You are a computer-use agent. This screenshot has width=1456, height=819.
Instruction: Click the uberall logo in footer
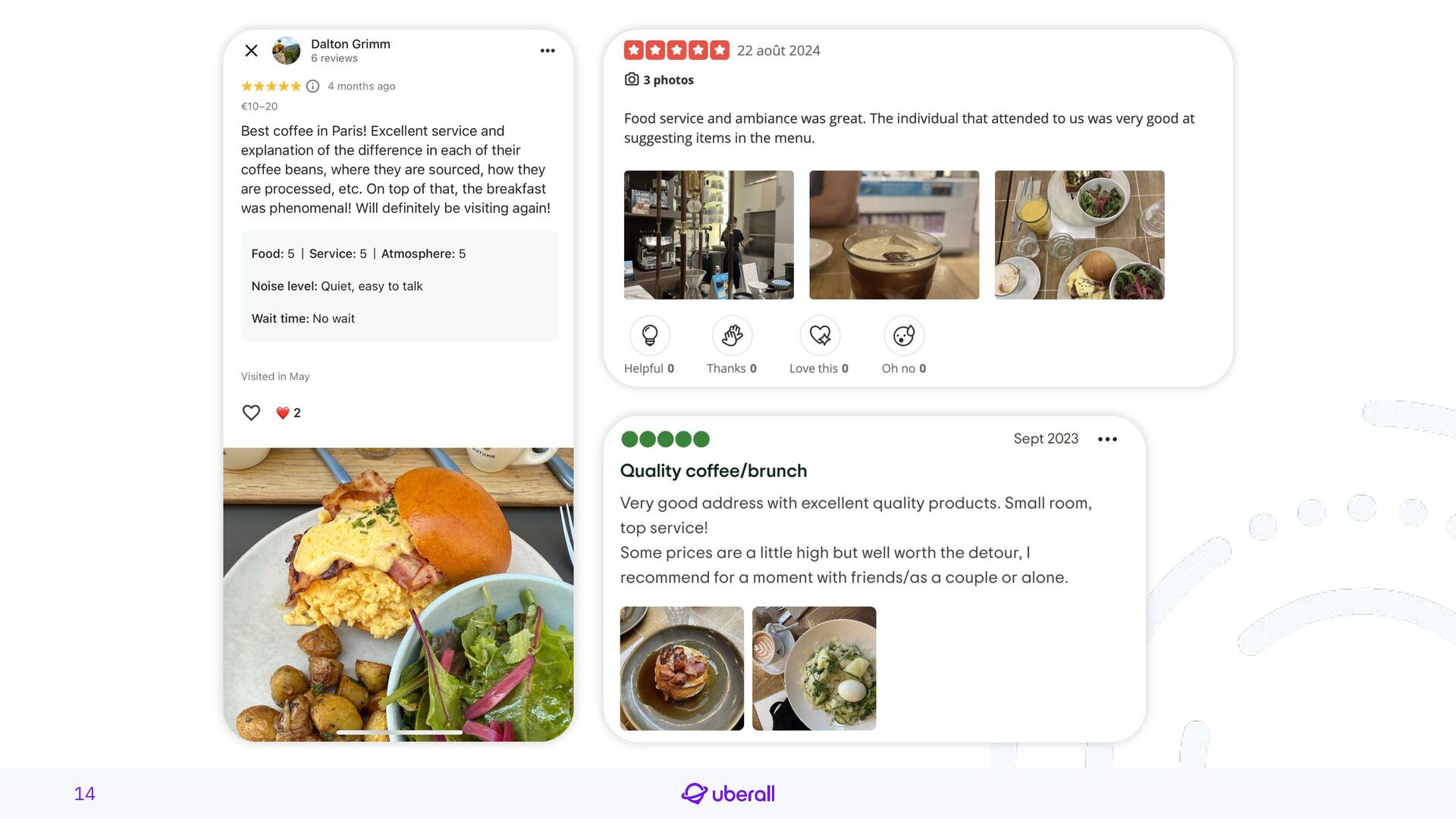click(728, 794)
